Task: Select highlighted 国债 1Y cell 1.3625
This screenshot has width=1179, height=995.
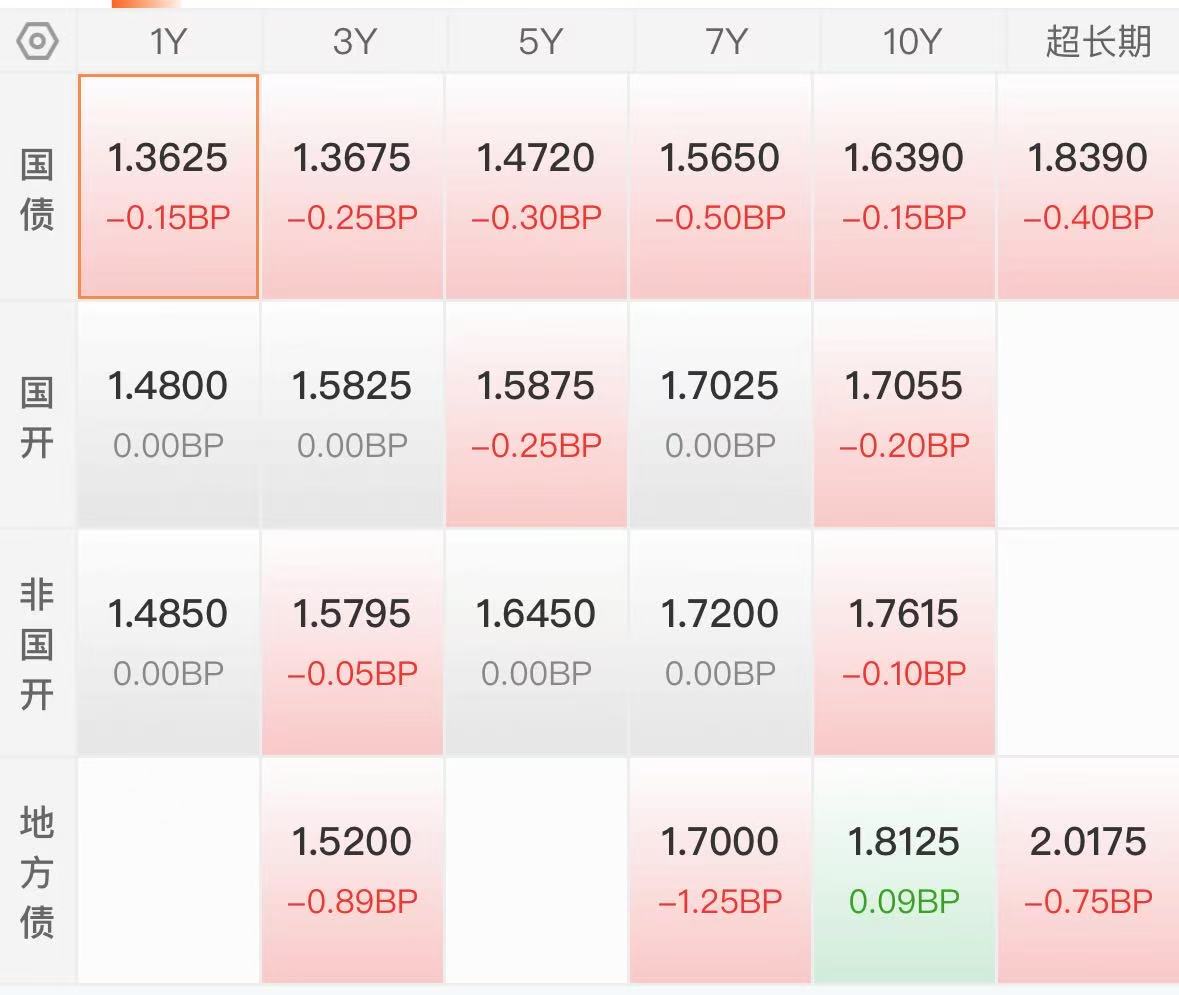Action: pos(168,187)
